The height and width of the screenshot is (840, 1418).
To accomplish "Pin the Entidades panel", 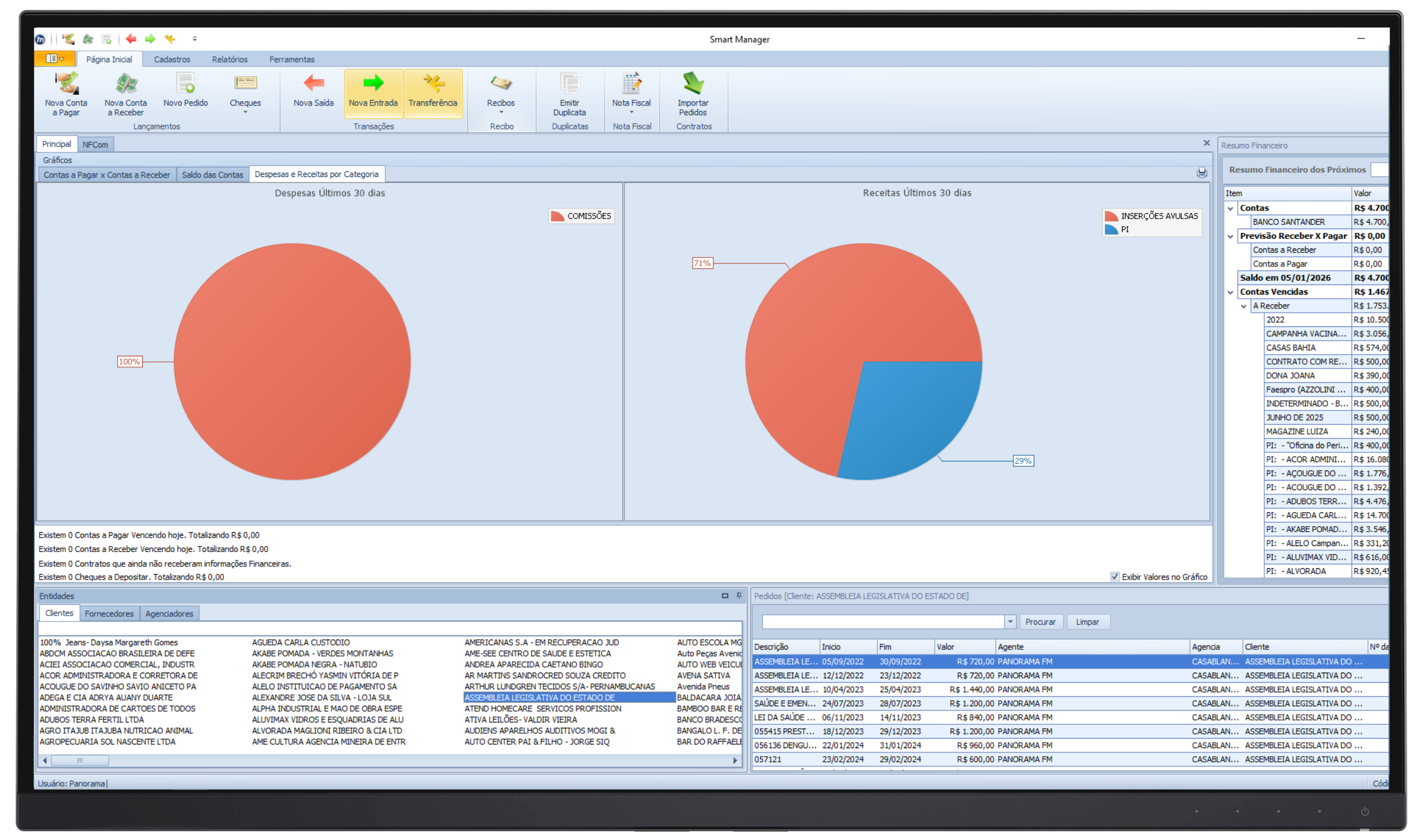I will (x=739, y=596).
